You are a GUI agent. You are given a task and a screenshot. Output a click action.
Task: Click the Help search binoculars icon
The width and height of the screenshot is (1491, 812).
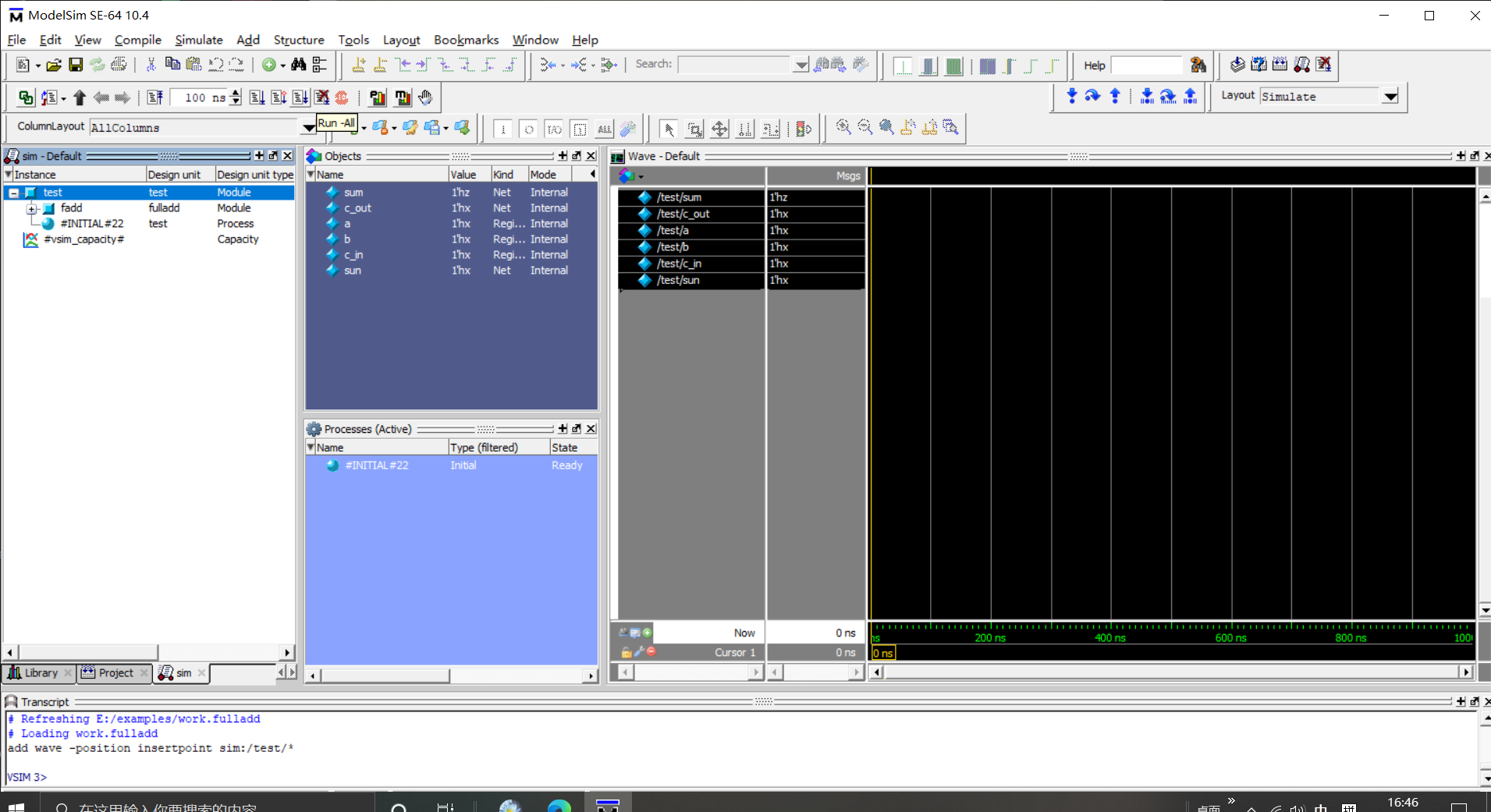[1198, 65]
